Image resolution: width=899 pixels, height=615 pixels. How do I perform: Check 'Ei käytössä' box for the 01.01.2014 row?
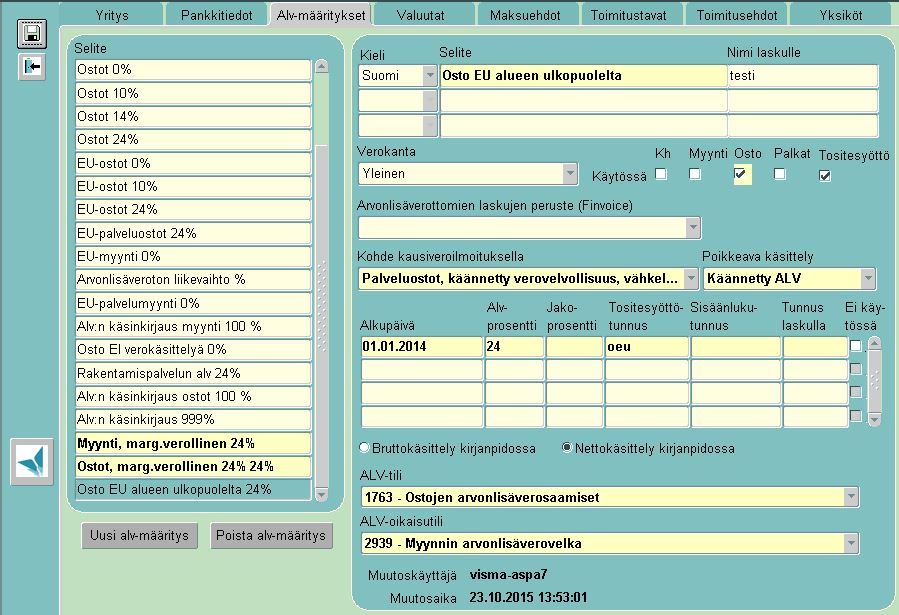[855, 346]
